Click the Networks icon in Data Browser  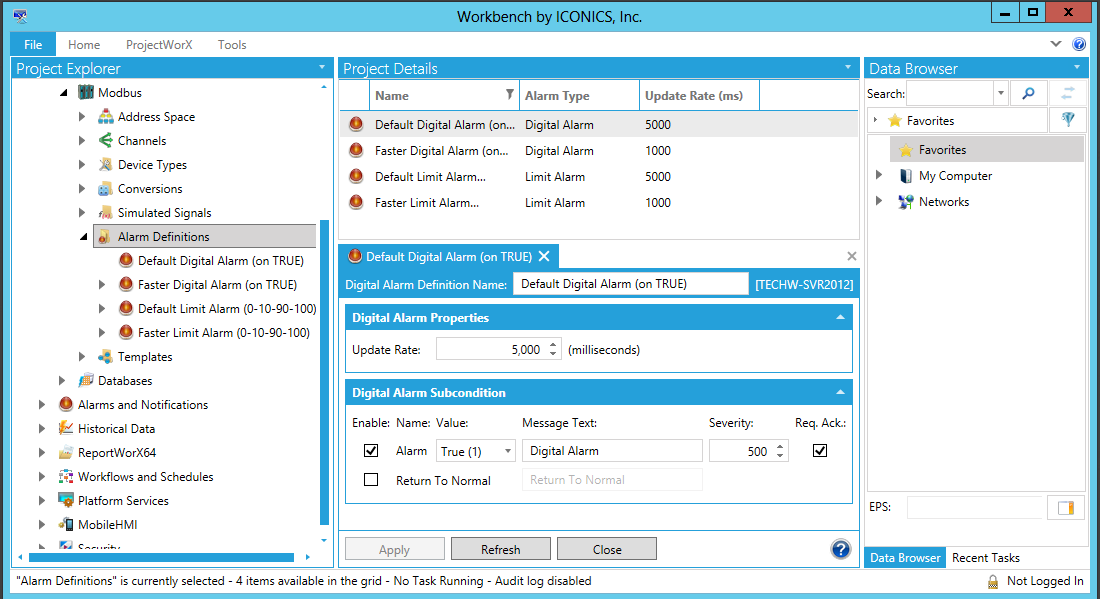tap(905, 202)
